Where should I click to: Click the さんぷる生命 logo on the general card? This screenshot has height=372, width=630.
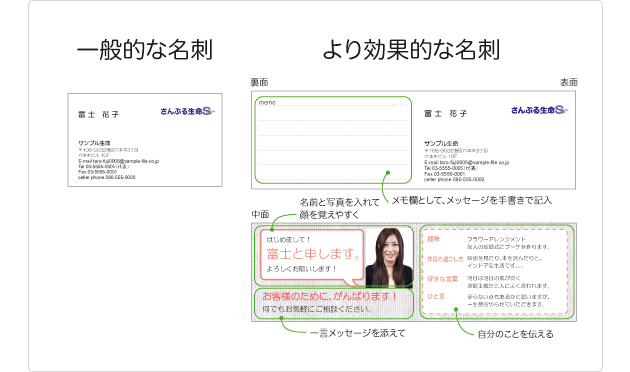(187, 111)
